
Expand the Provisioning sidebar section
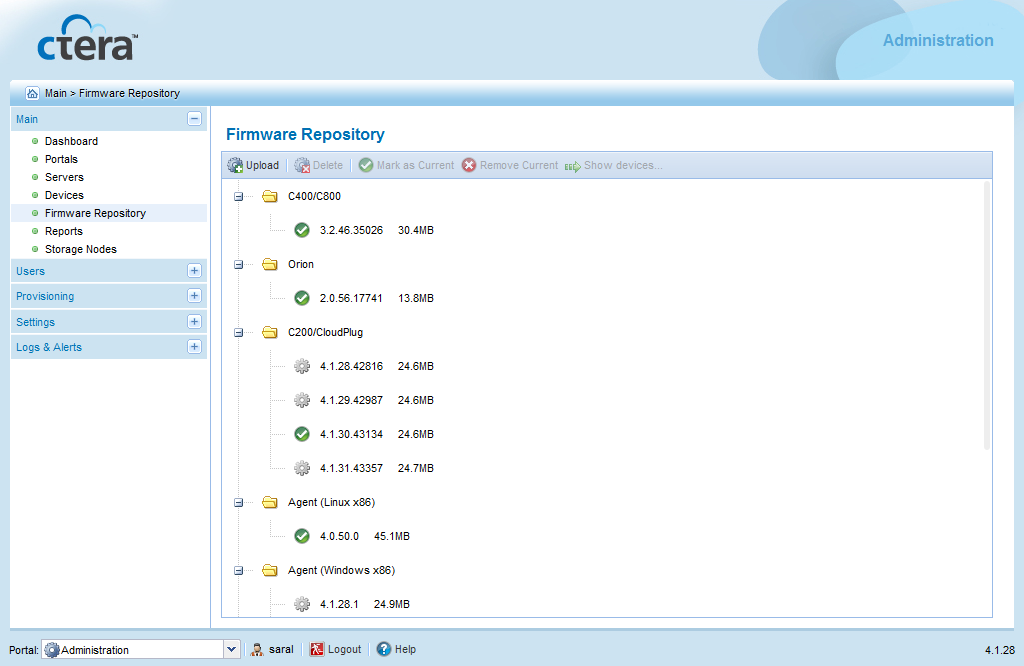pyautogui.click(x=195, y=296)
